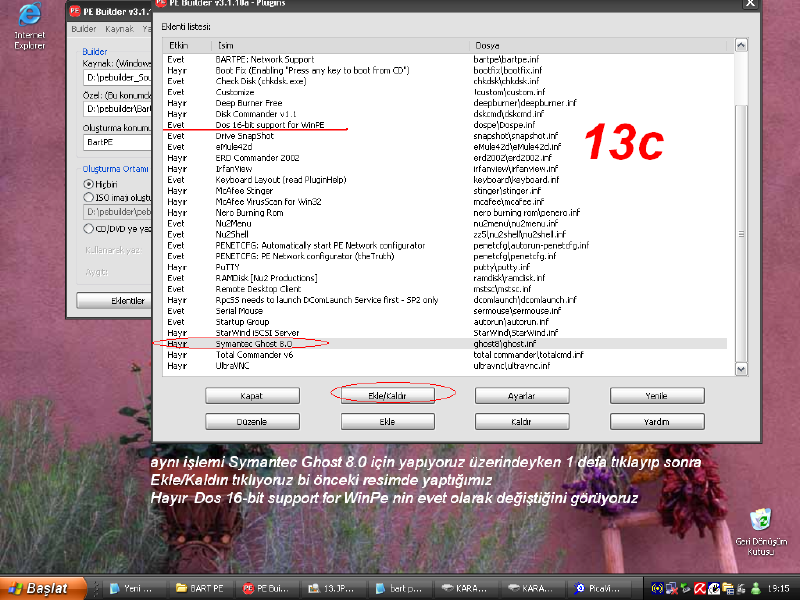Viewport: 800px width, 600px height.
Task: Click the plugin list vertical scrollbar thumb
Action: (x=741, y=234)
